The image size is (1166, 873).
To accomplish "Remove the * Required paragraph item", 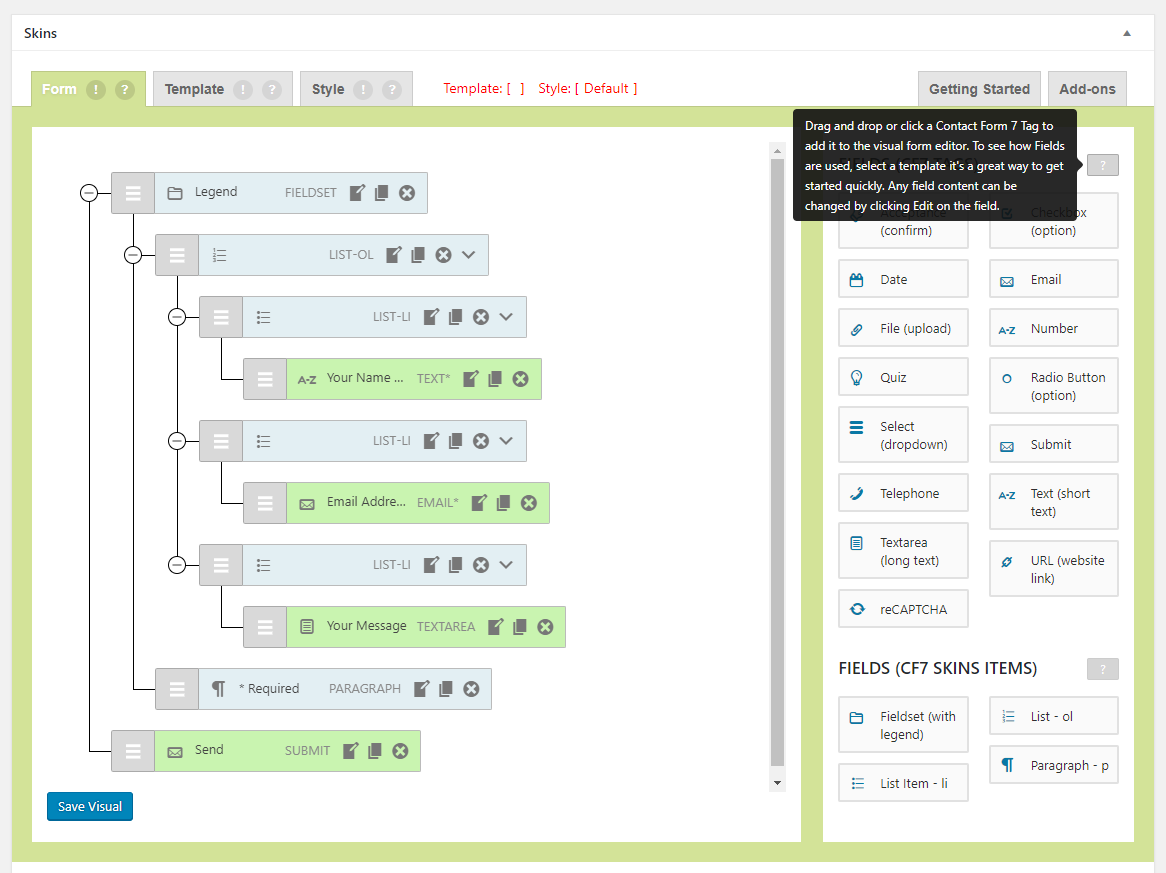I will tap(471, 689).
